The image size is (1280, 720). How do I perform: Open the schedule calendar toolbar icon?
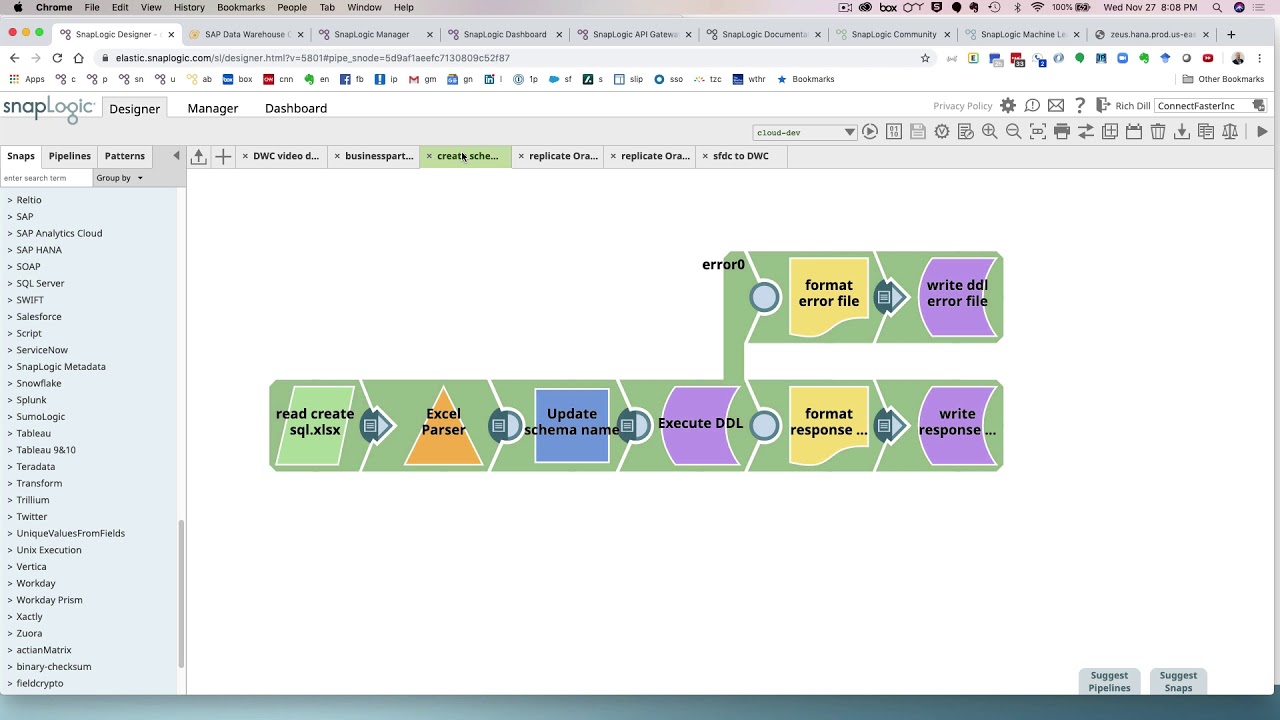coord(1134,132)
